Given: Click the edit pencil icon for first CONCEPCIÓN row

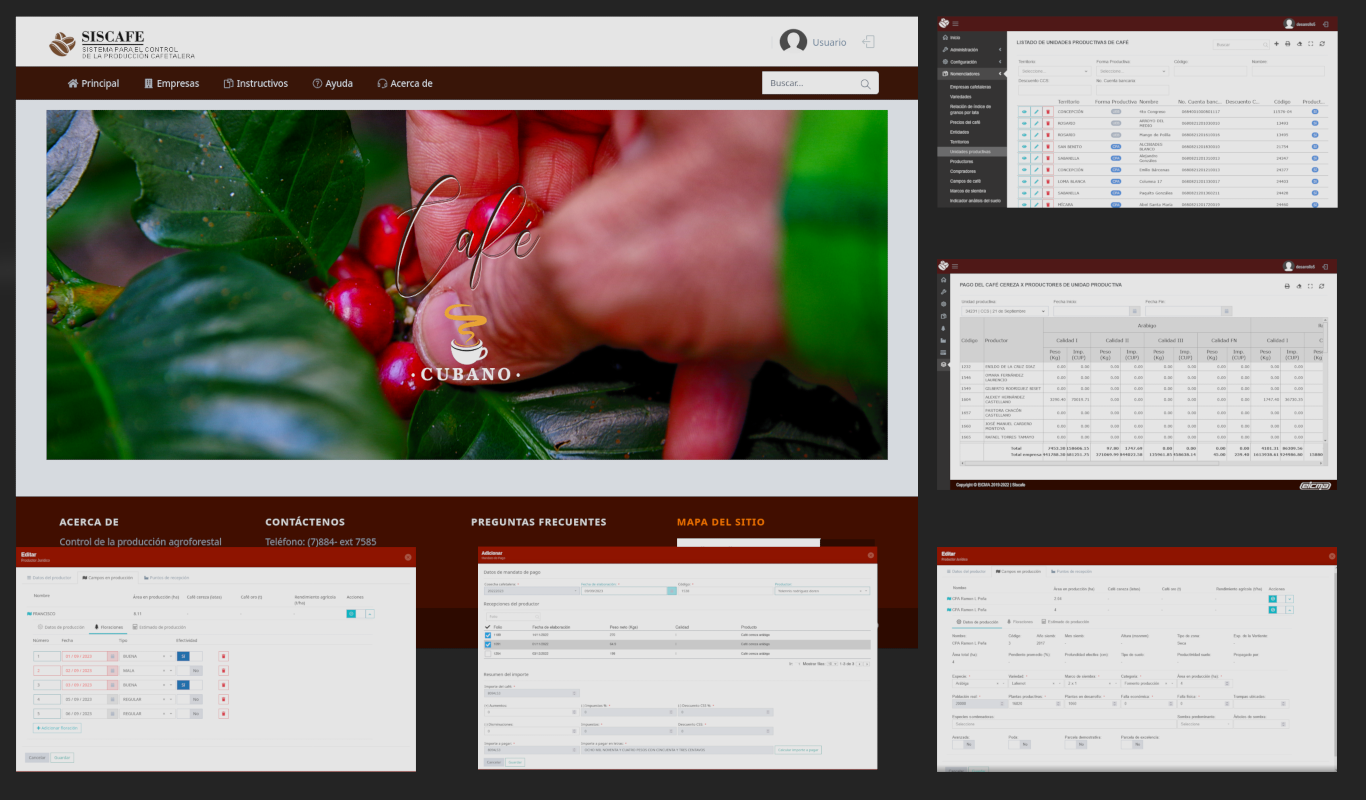Looking at the screenshot, I should coord(1036,111).
